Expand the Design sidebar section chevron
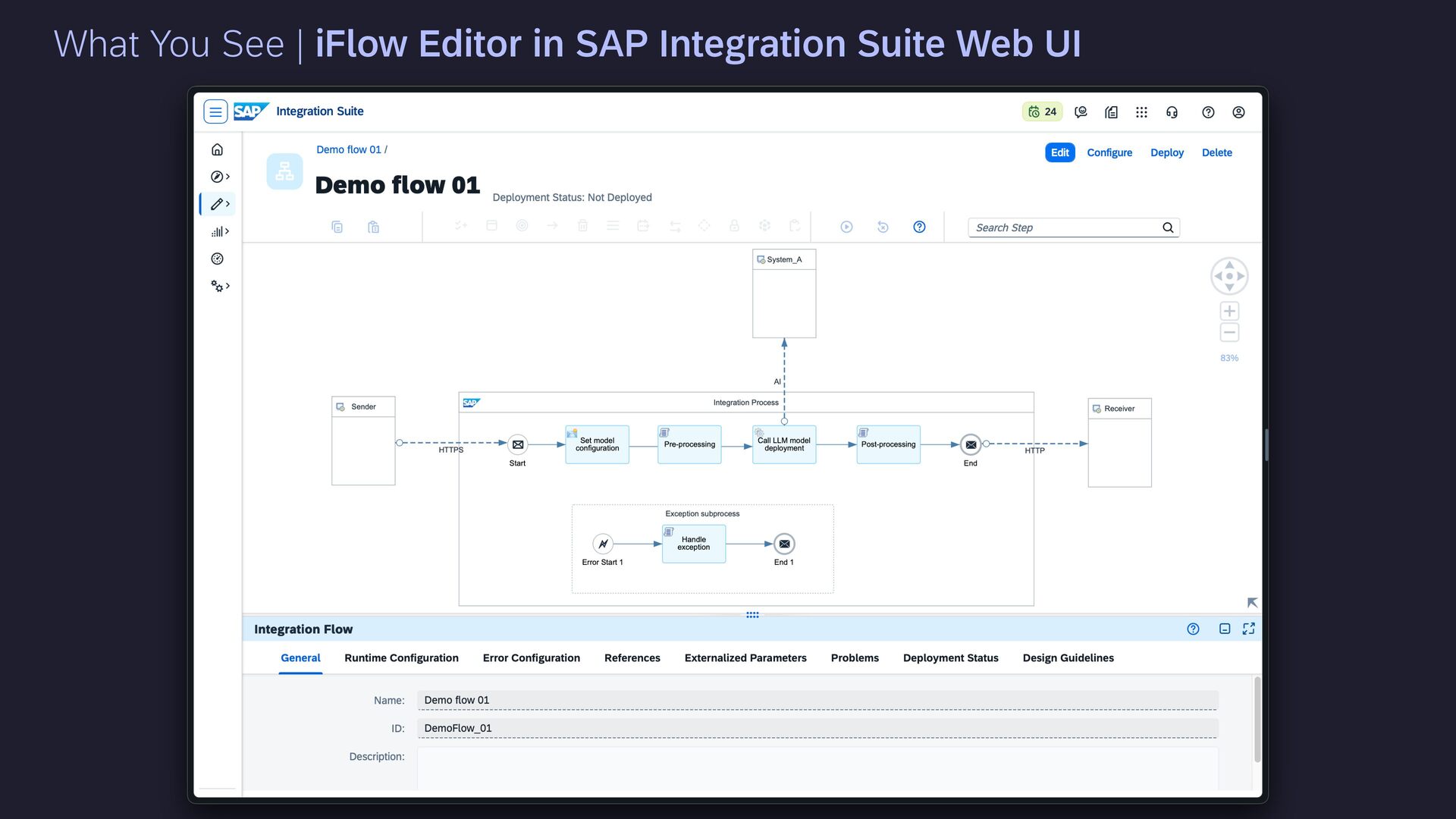 tap(227, 204)
